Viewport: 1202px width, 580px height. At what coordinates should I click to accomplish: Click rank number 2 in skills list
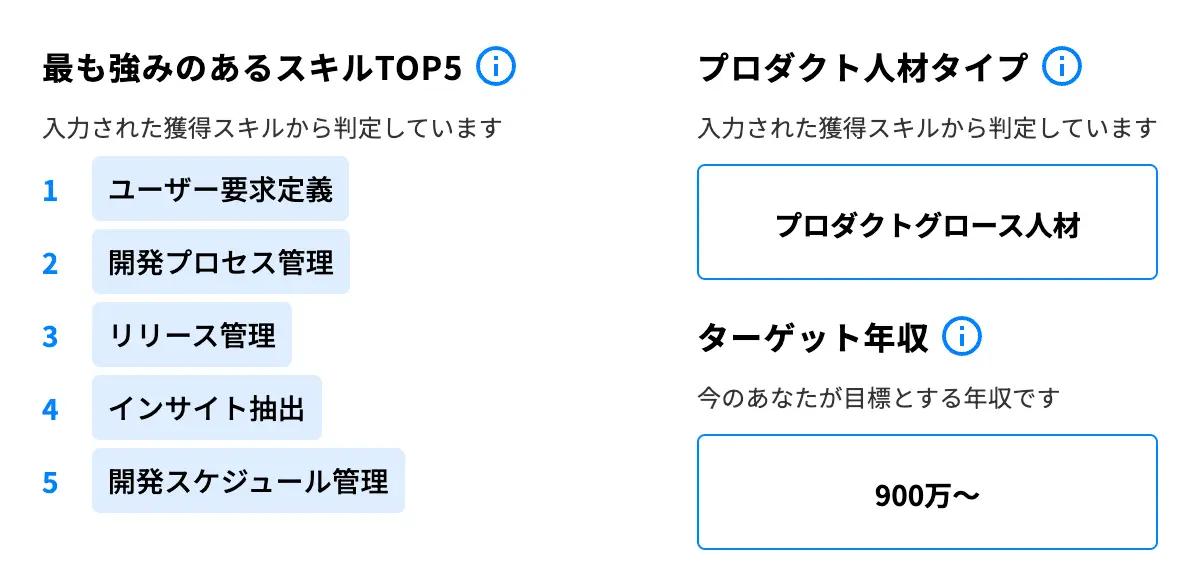tap(50, 263)
